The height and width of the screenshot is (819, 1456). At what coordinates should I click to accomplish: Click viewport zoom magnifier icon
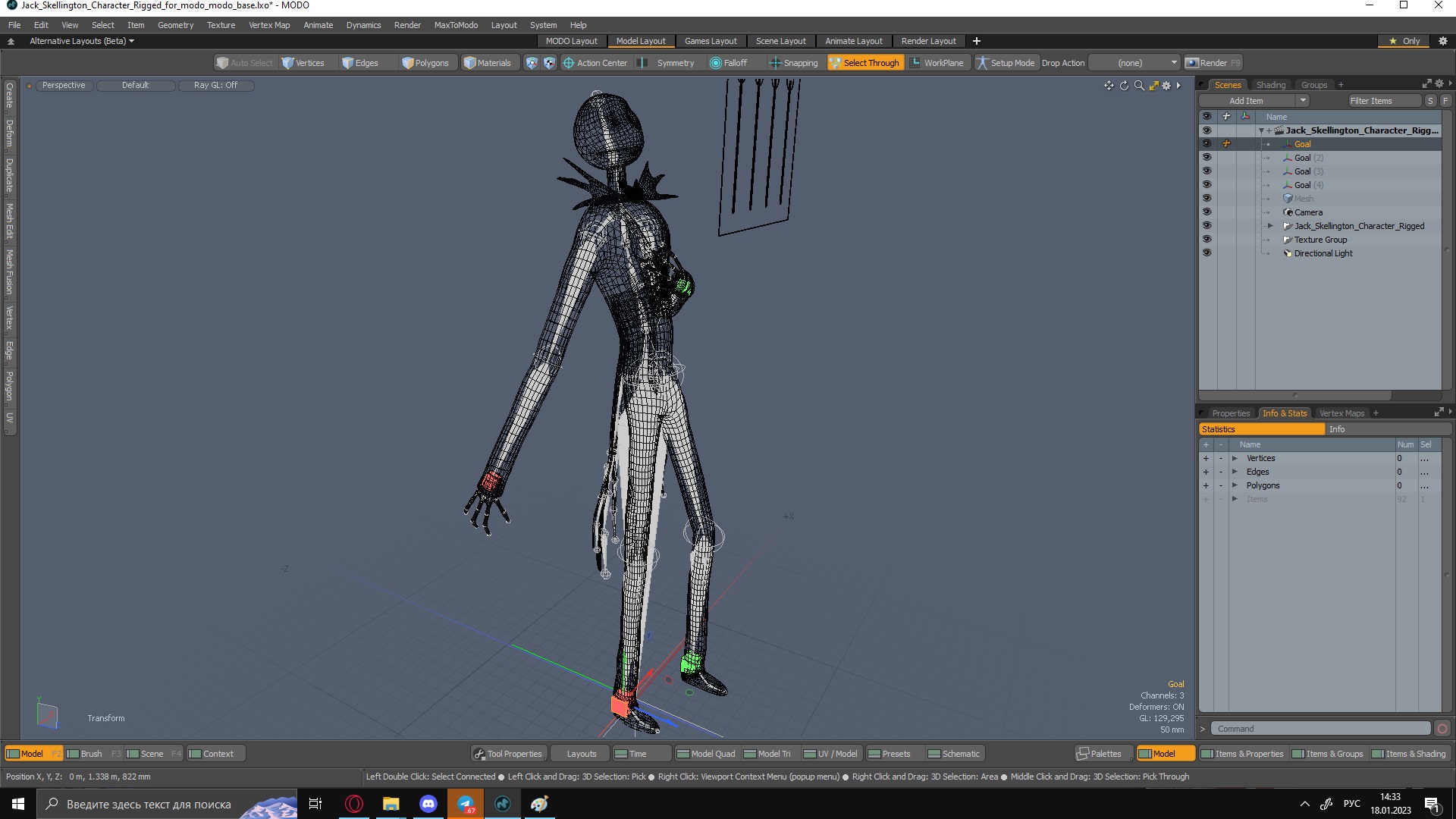(1139, 86)
